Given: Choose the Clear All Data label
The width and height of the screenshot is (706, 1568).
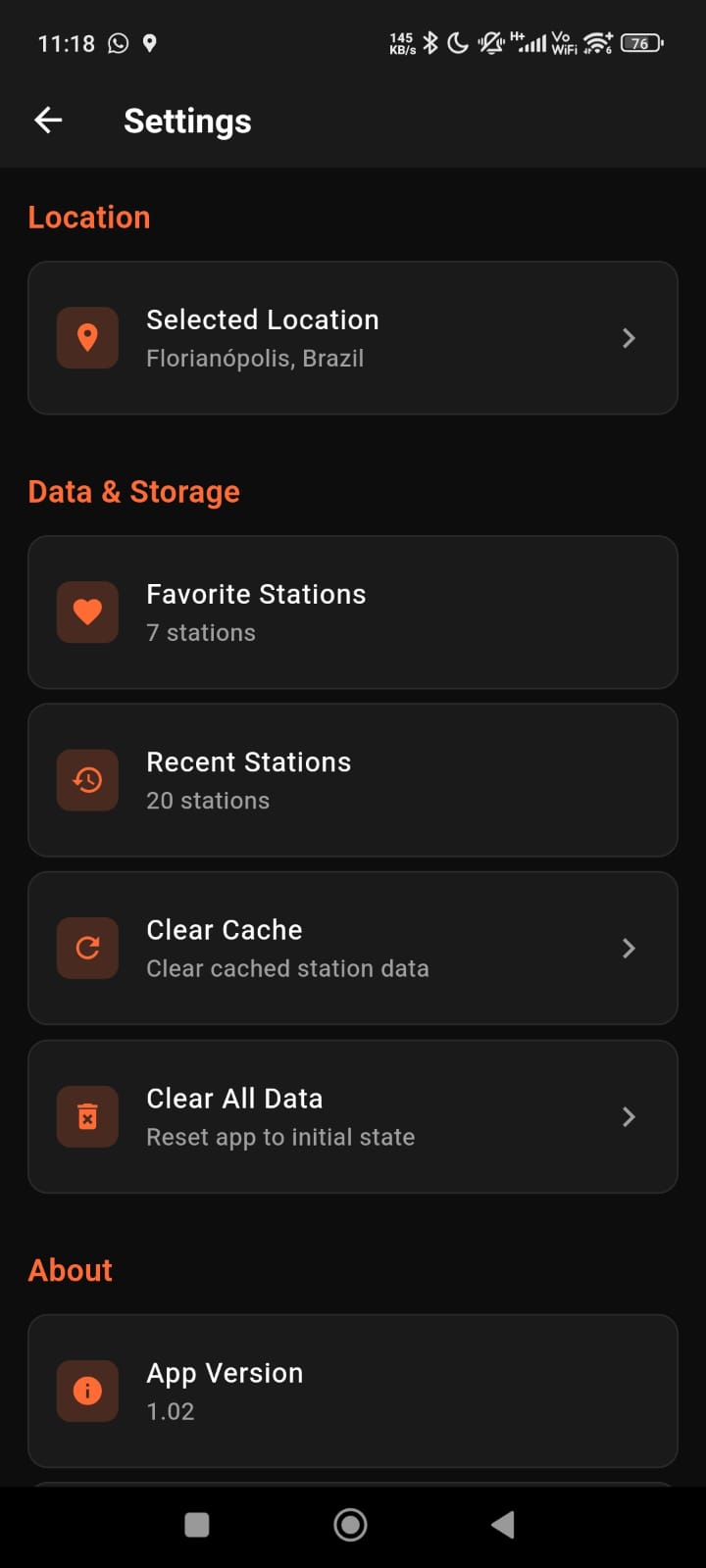Looking at the screenshot, I should click(x=234, y=1099).
